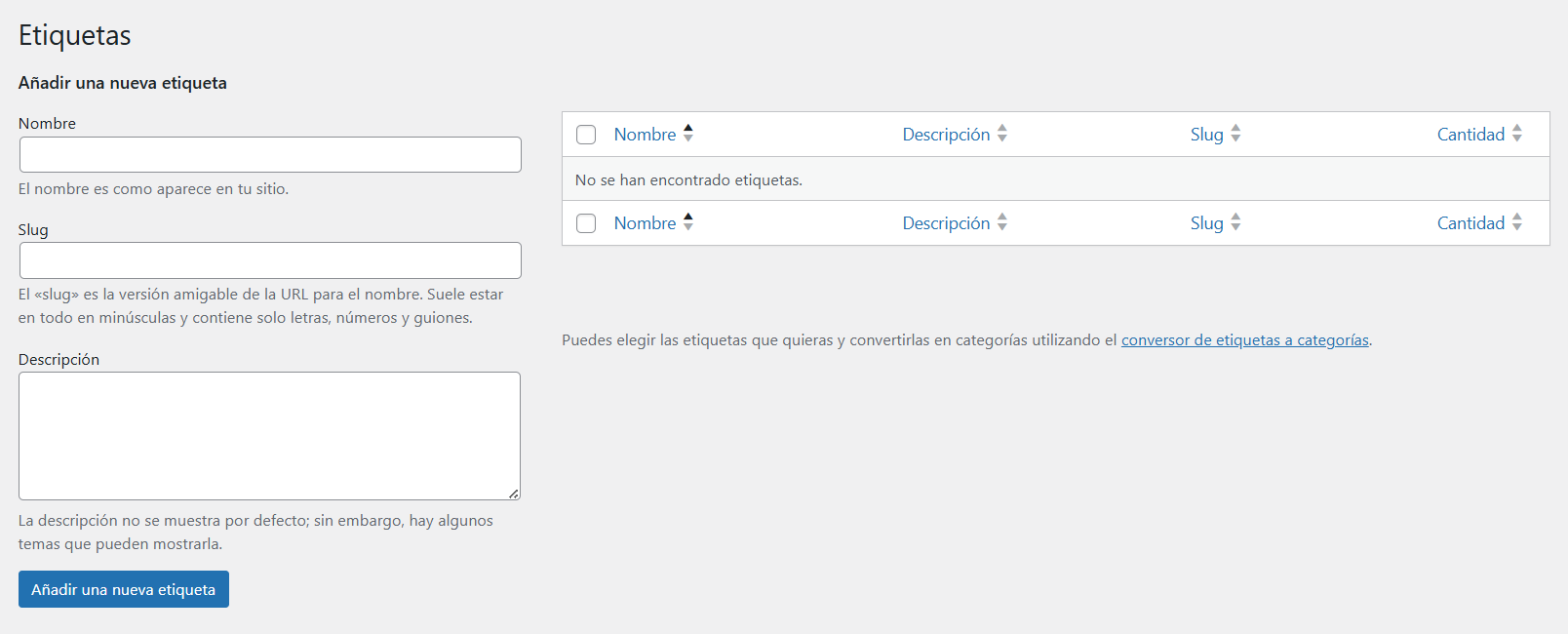This screenshot has height=634, width=1568.
Task: Click sort arrows beside header Nombre
Action: 688,134
